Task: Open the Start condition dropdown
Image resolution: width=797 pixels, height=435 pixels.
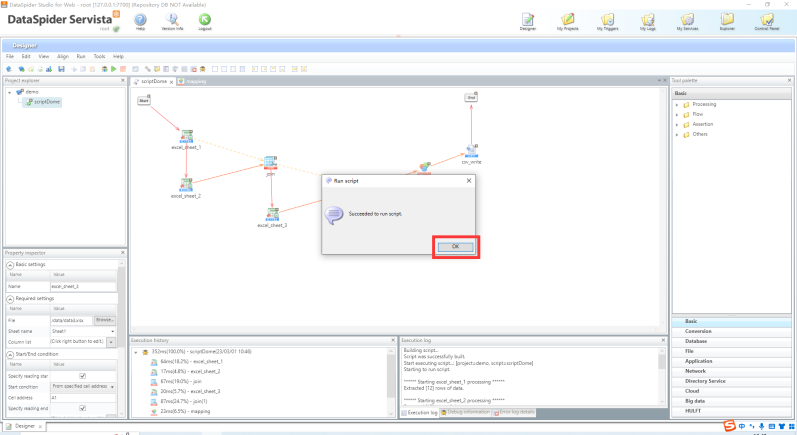Action: tap(112, 387)
